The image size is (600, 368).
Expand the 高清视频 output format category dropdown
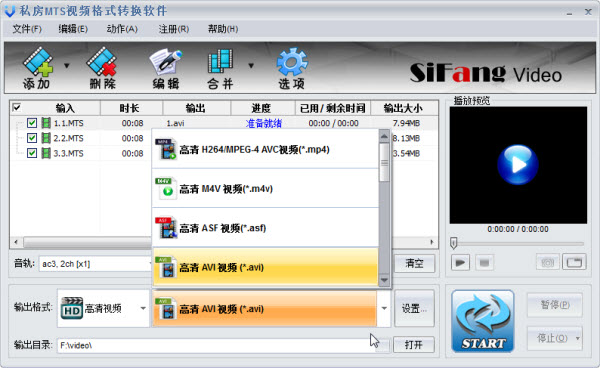143,308
